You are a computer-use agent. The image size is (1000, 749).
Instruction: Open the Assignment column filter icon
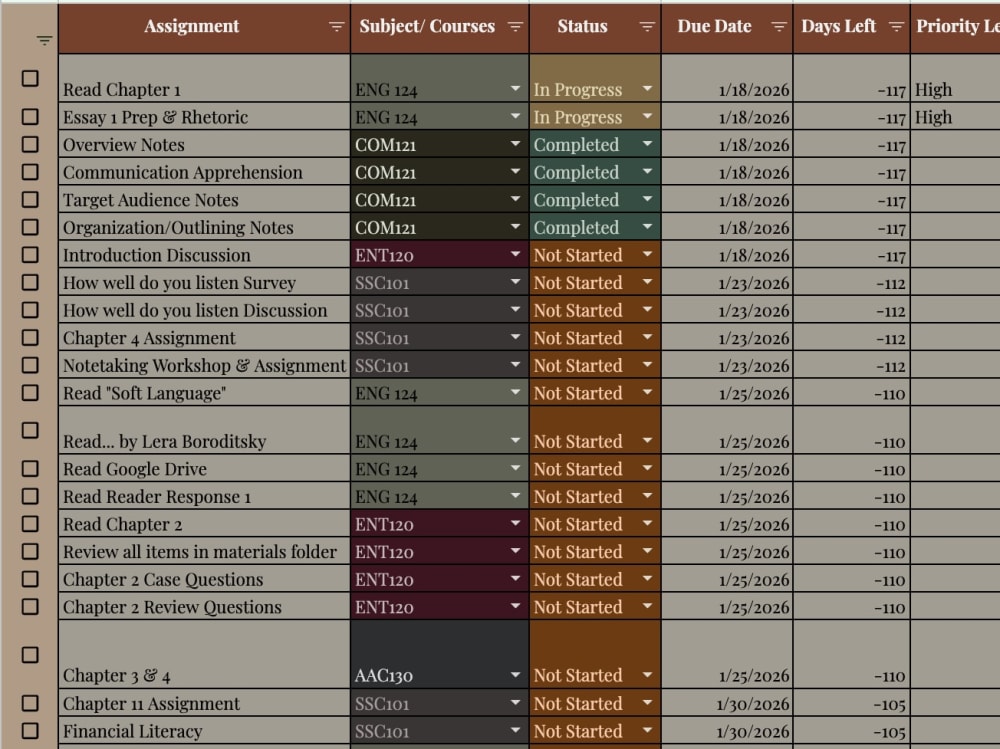336,26
